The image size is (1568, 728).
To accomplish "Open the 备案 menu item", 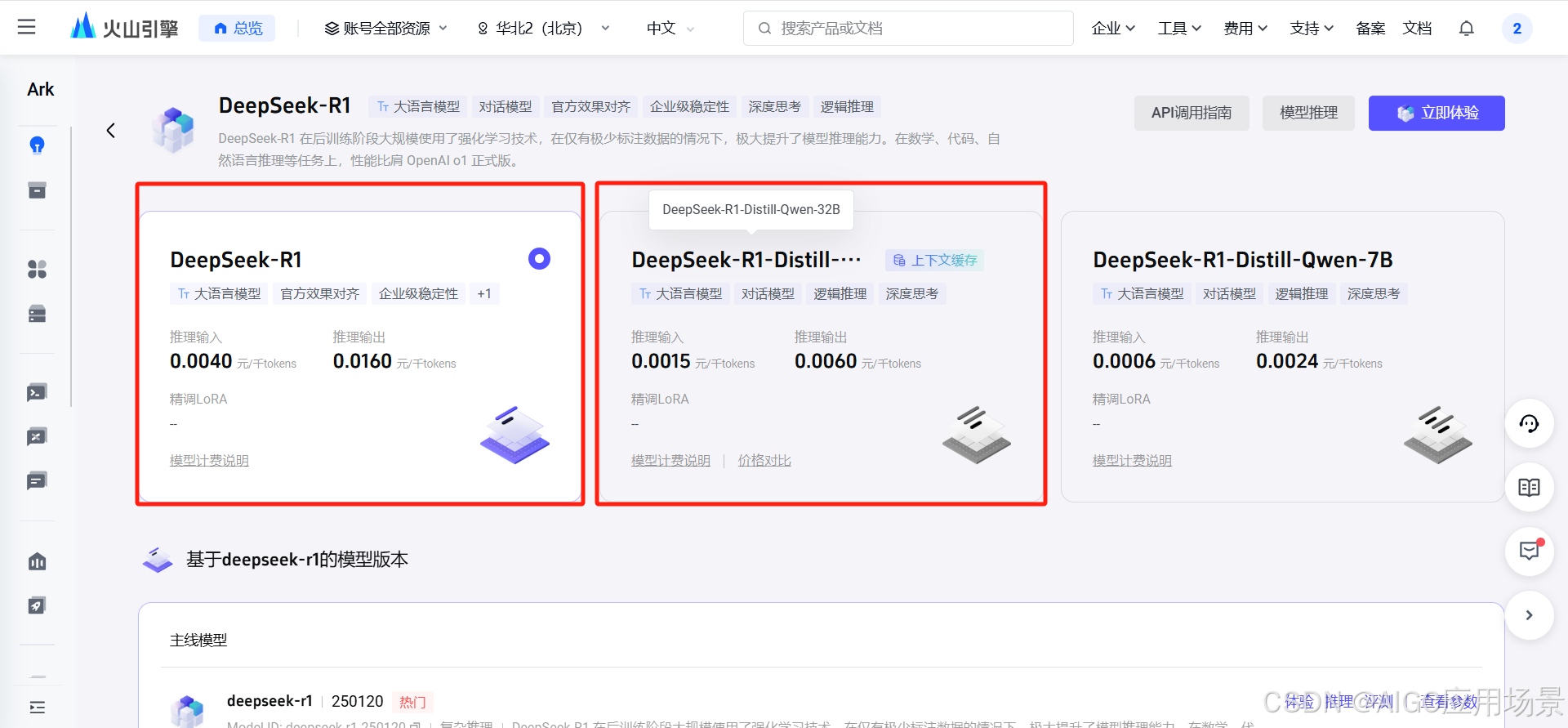I will coord(1370,28).
